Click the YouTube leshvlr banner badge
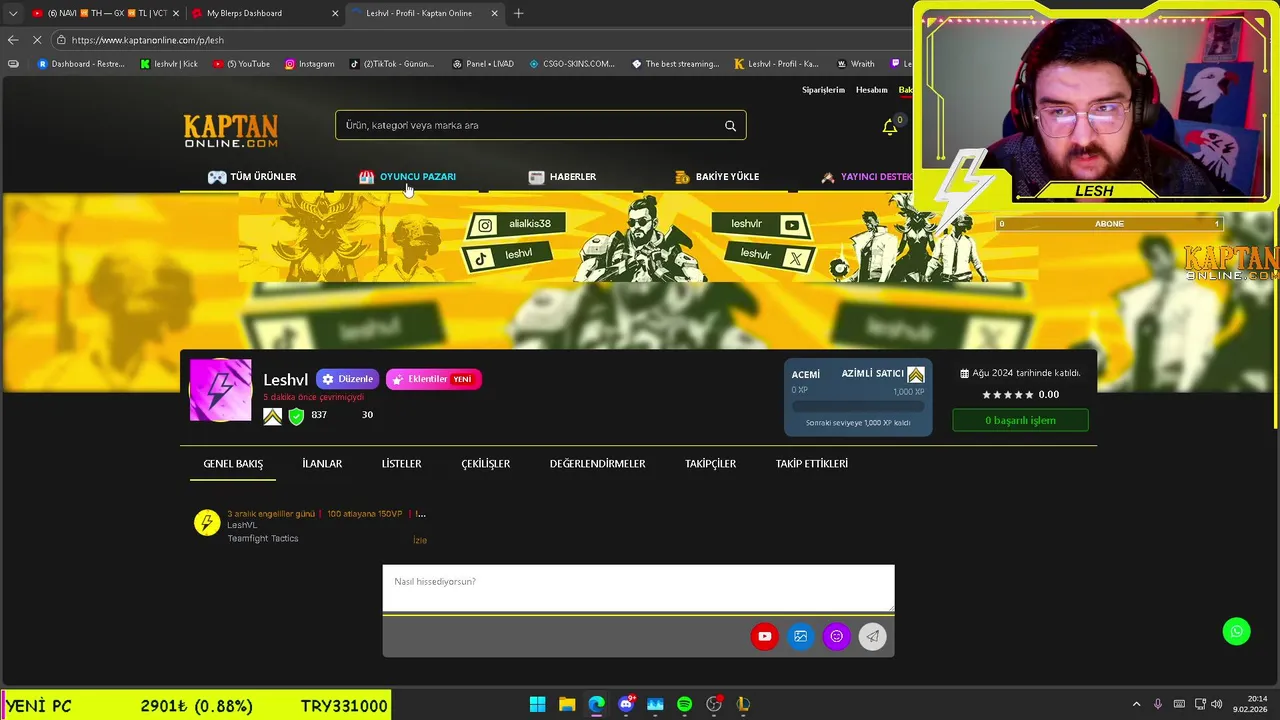1280x720 pixels. point(762,224)
